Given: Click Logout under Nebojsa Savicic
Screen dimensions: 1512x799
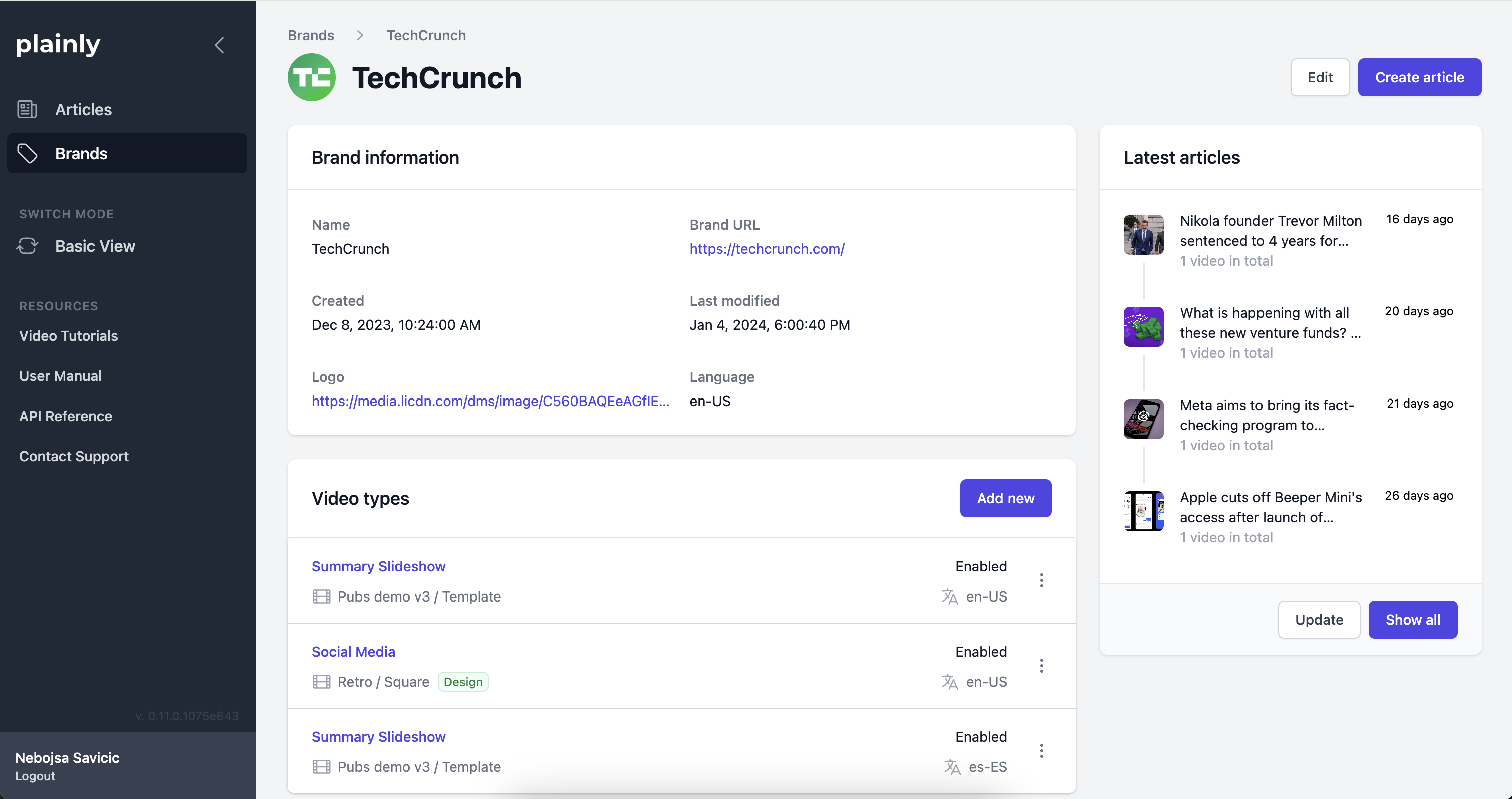Looking at the screenshot, I should pyautogui.click(x=35, y=776).
